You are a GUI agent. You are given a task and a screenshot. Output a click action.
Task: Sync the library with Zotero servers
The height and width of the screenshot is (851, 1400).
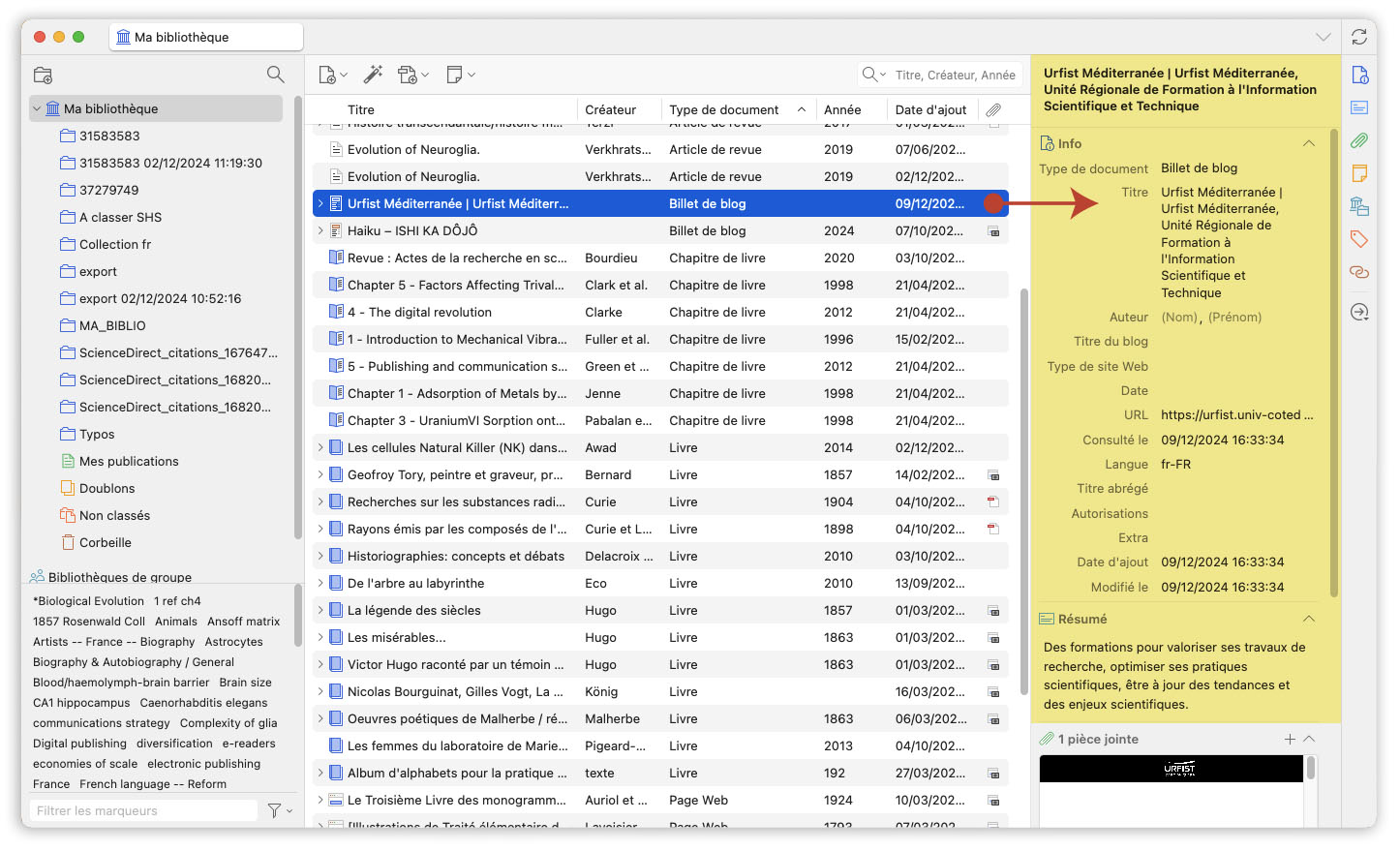point(1359,36)
